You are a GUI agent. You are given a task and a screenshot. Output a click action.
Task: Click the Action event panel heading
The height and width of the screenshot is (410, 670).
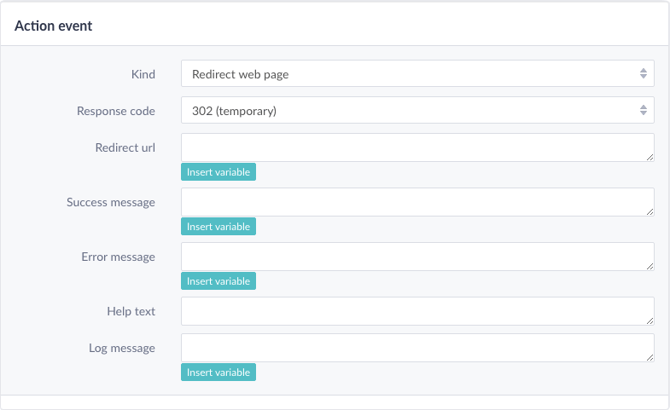[x=53, y=26]
